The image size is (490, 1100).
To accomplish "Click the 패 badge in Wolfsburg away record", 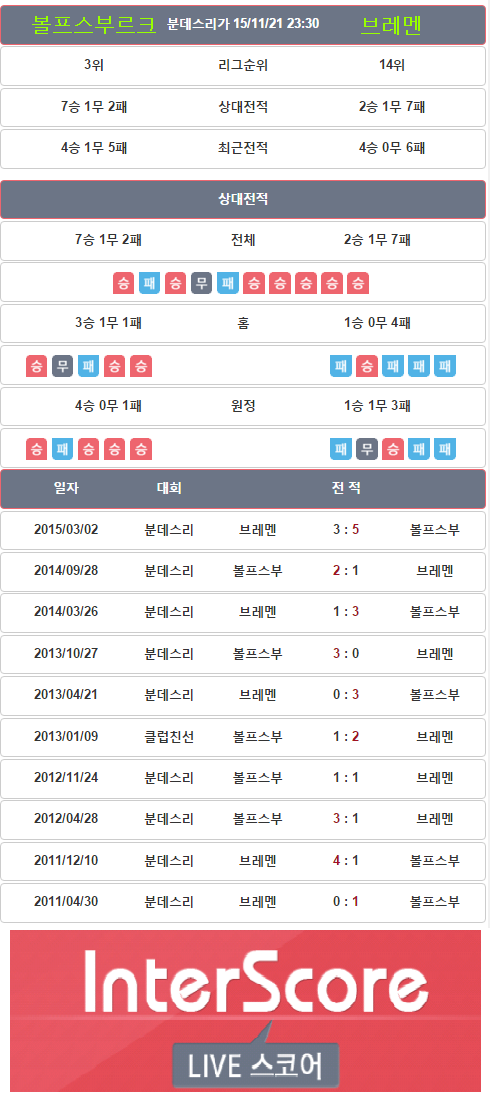I will tap(62, 449).
